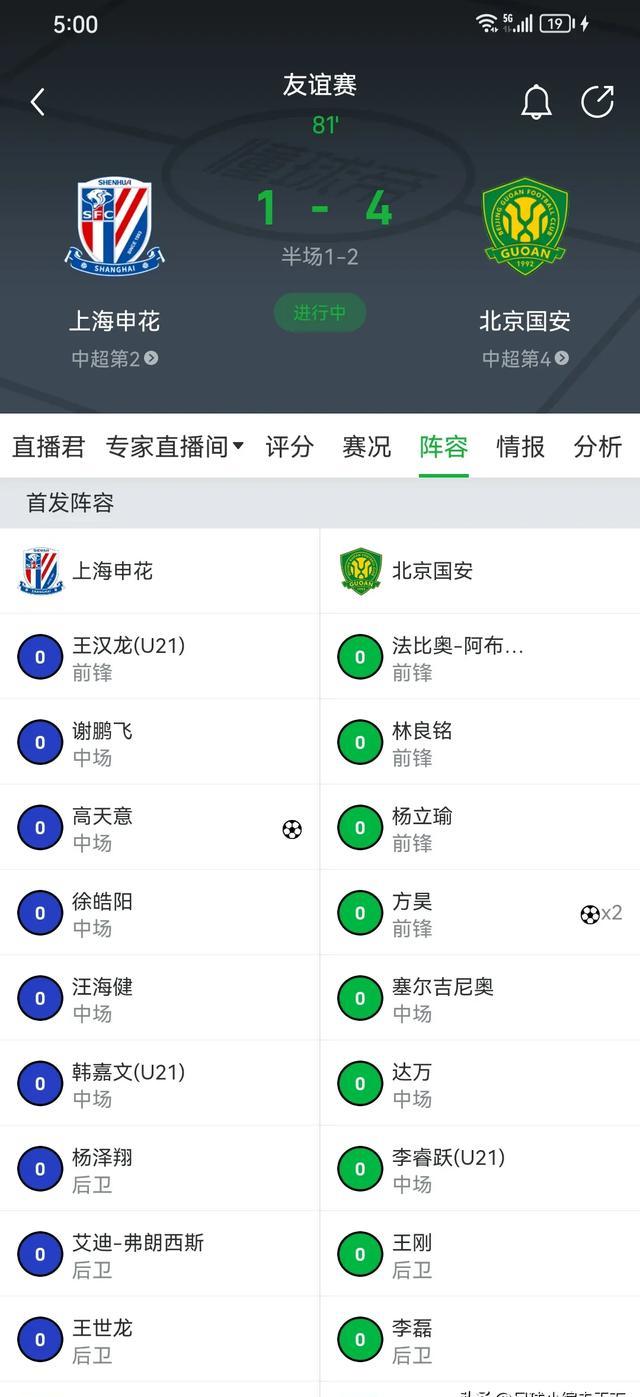Tap the small Shenhua crest in lineup header
This screenshot has height=1397, width=640.
(x=41, y=571)
